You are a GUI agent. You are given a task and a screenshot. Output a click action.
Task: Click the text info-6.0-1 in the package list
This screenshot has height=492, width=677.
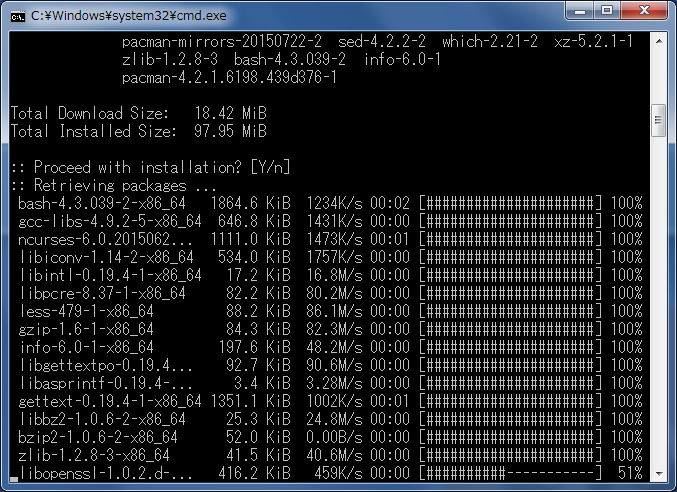tap(402, 59)
